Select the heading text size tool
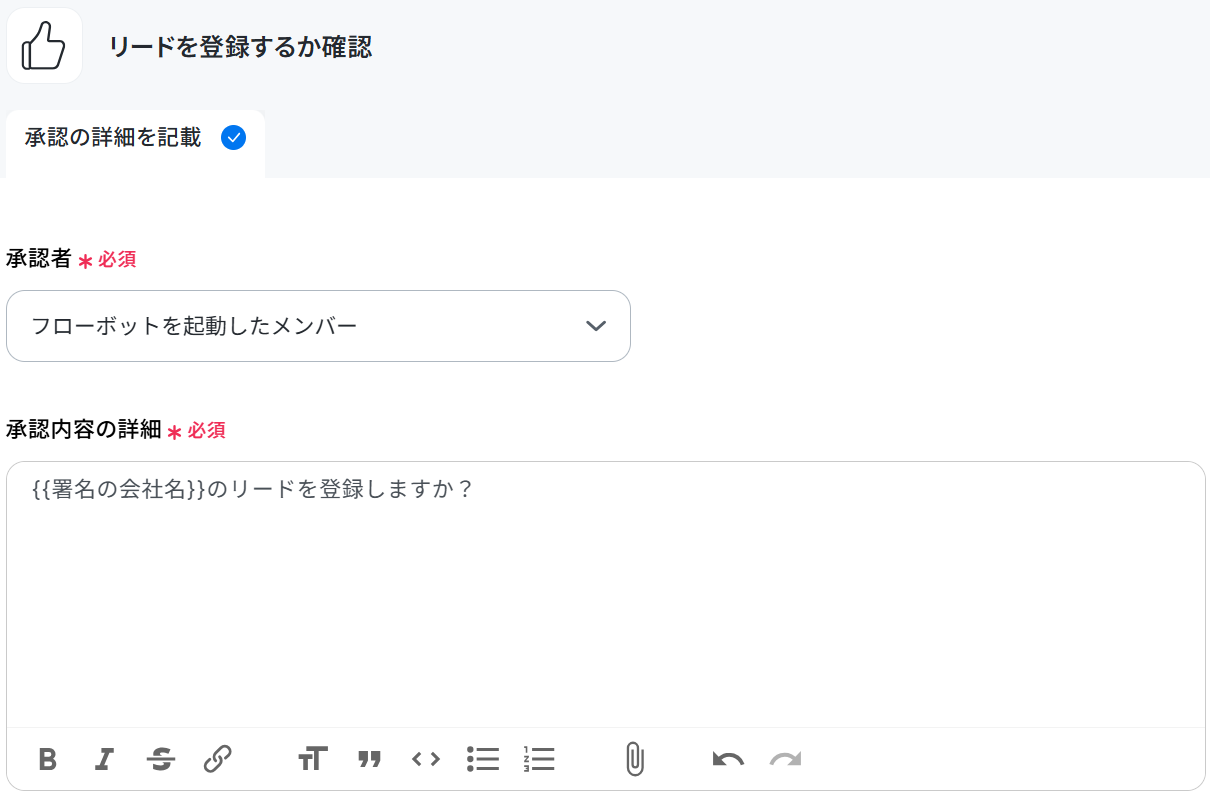1210x797 pixels. click(312, 759)
